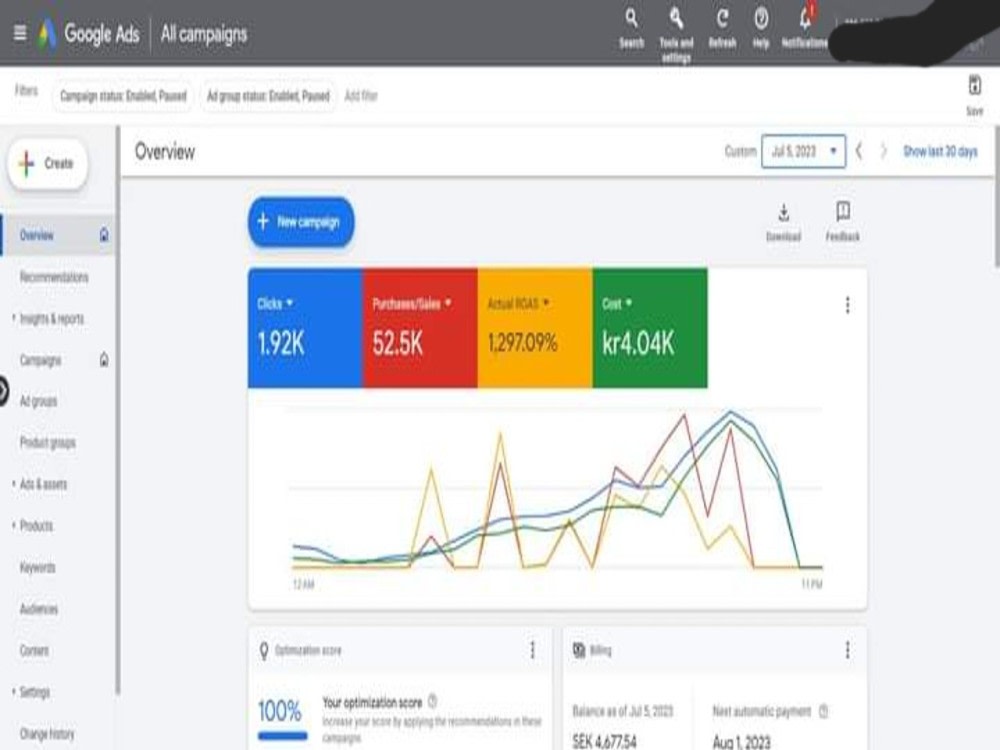Open Change history in the sidebar
This screenshot has width=1000, height=750.
pyautogui.click(x=47, y=733)
